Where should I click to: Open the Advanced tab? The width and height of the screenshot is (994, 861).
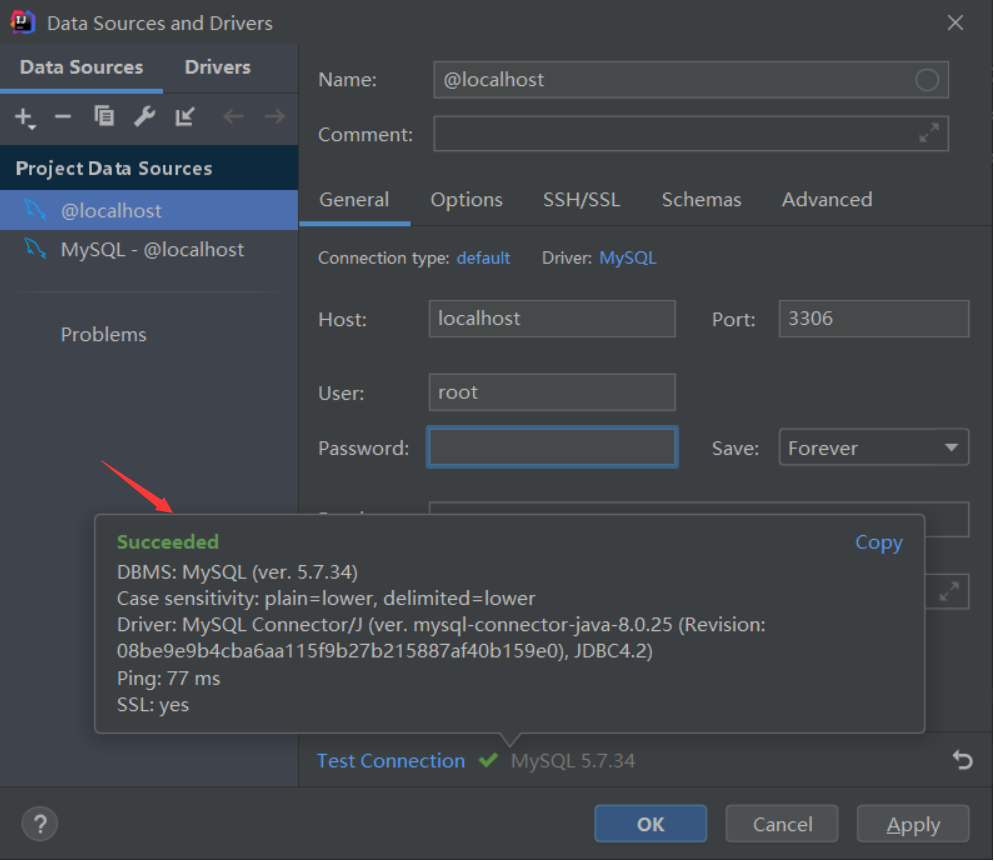point(827,200)
